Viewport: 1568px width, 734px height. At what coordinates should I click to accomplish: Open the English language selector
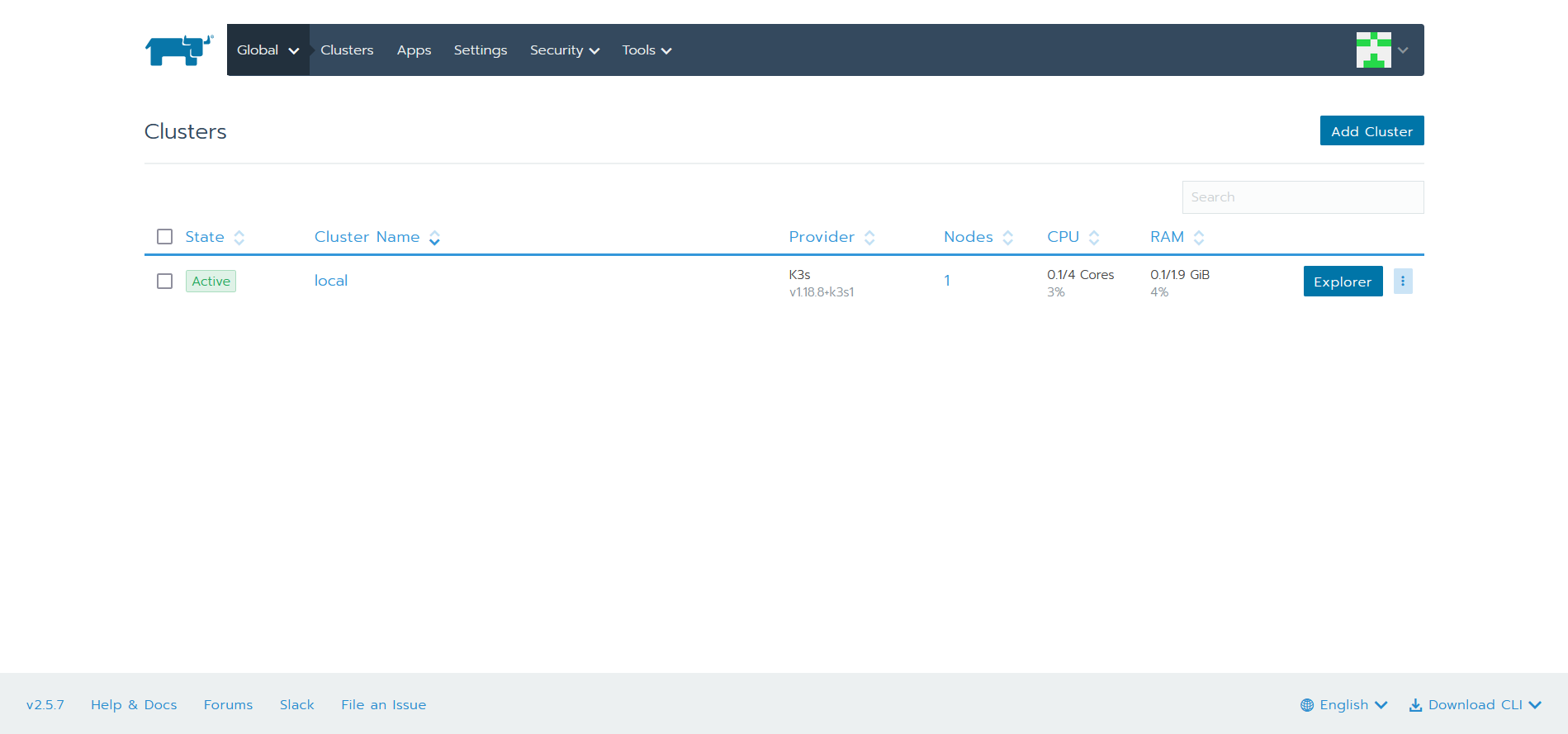[x=1344, y=705]
